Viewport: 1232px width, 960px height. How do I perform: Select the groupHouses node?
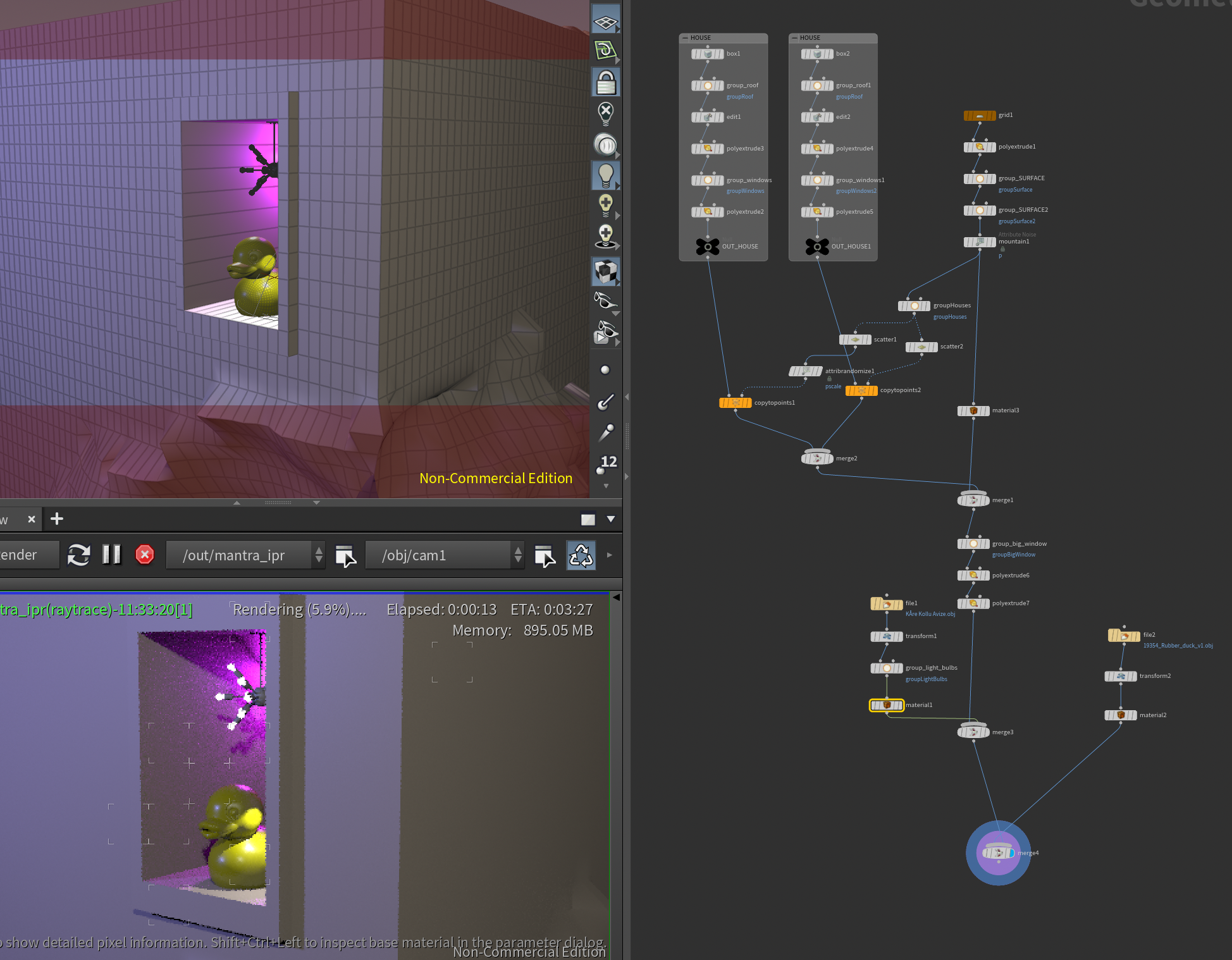[915, 306]
